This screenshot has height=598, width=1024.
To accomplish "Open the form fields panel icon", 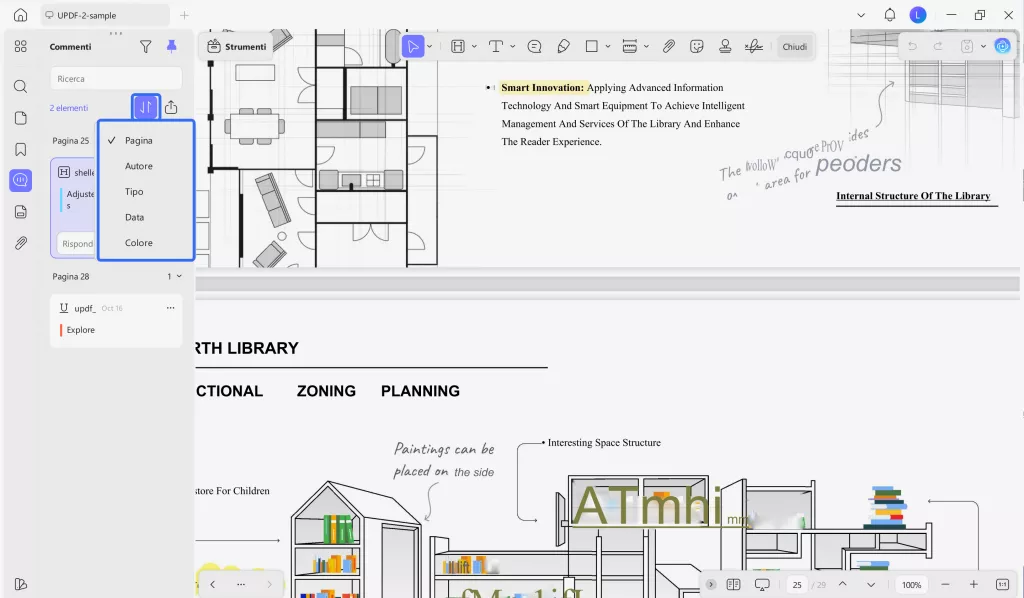I will pos(20,212).
